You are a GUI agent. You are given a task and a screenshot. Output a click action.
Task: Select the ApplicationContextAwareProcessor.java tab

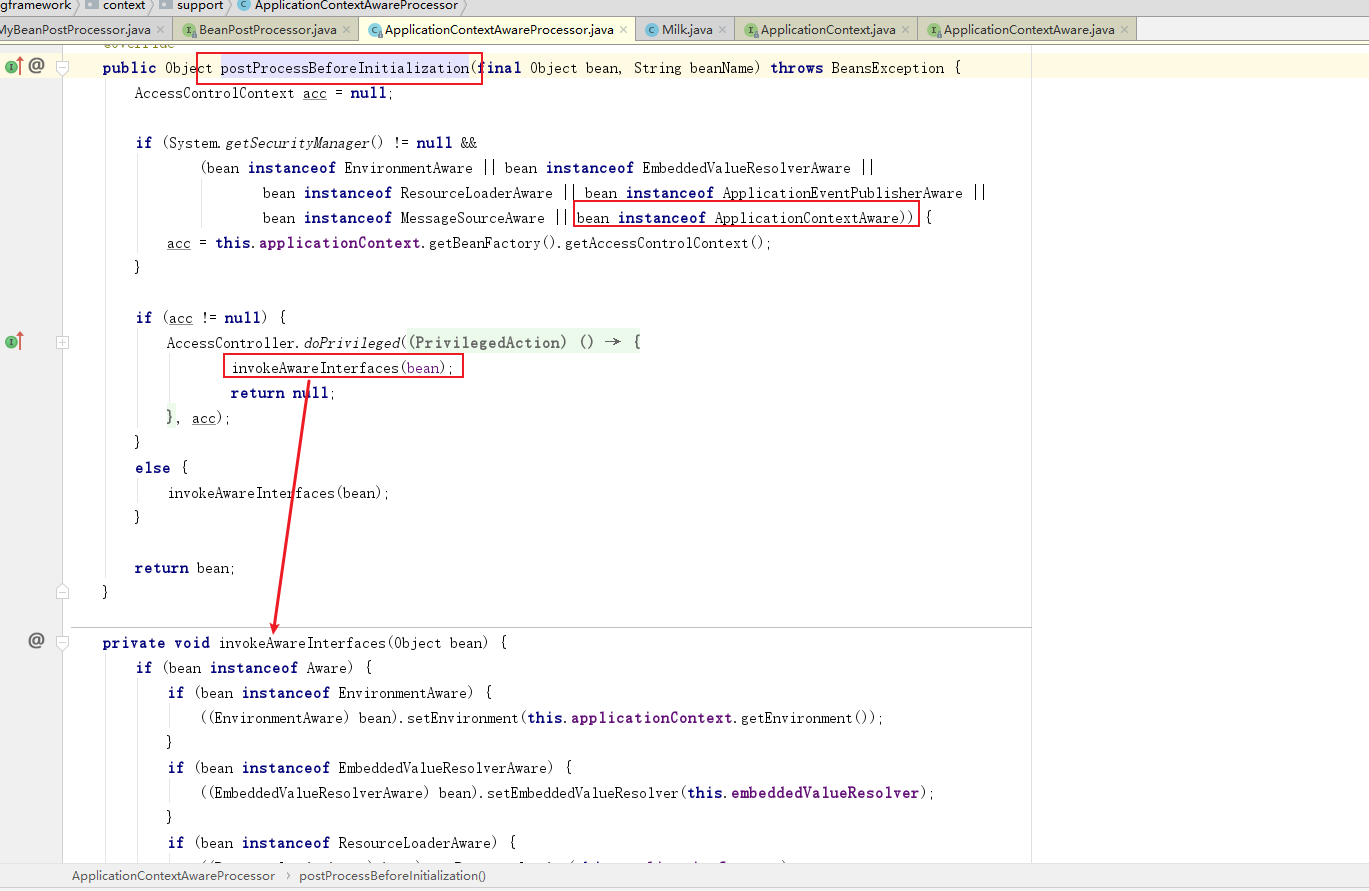[499, 30]
